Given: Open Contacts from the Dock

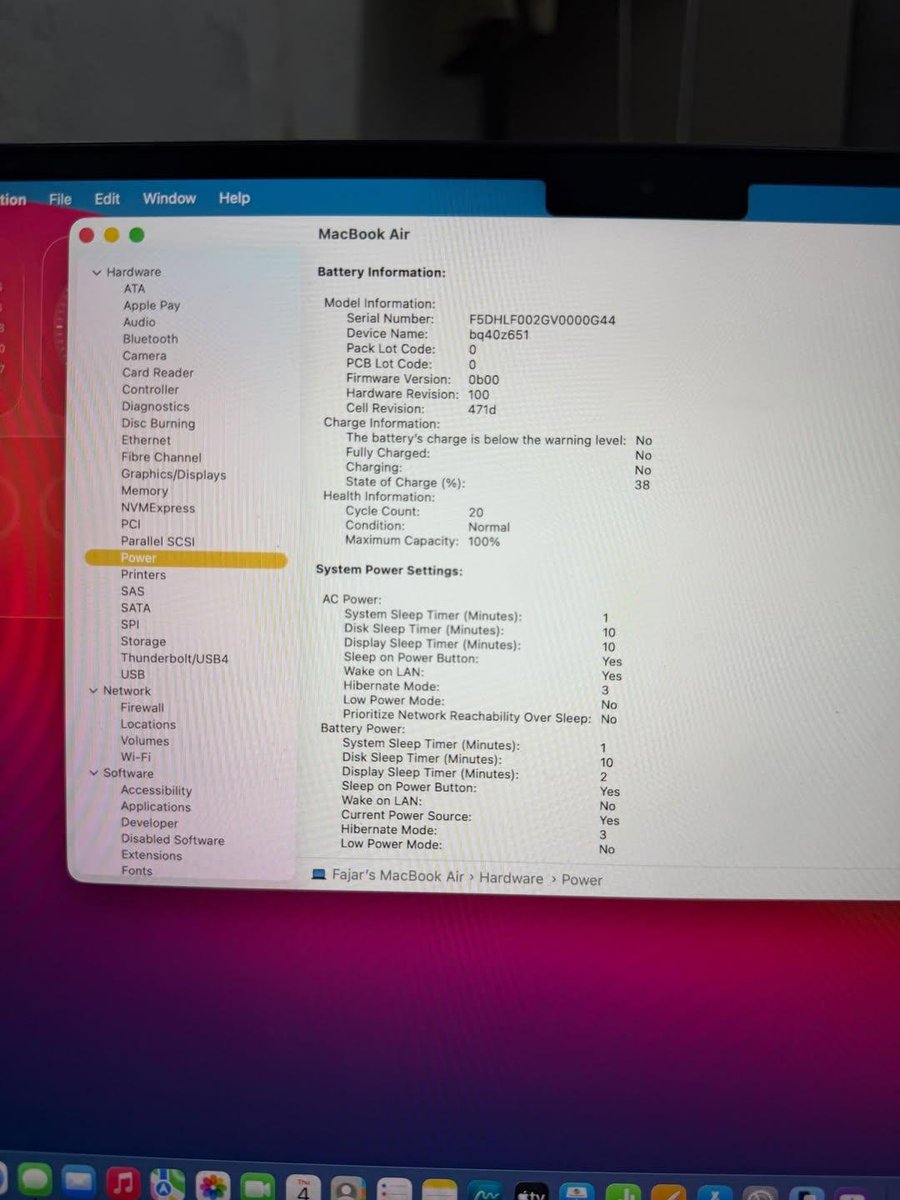Looking at the screenshot, I should [349, 1189].
